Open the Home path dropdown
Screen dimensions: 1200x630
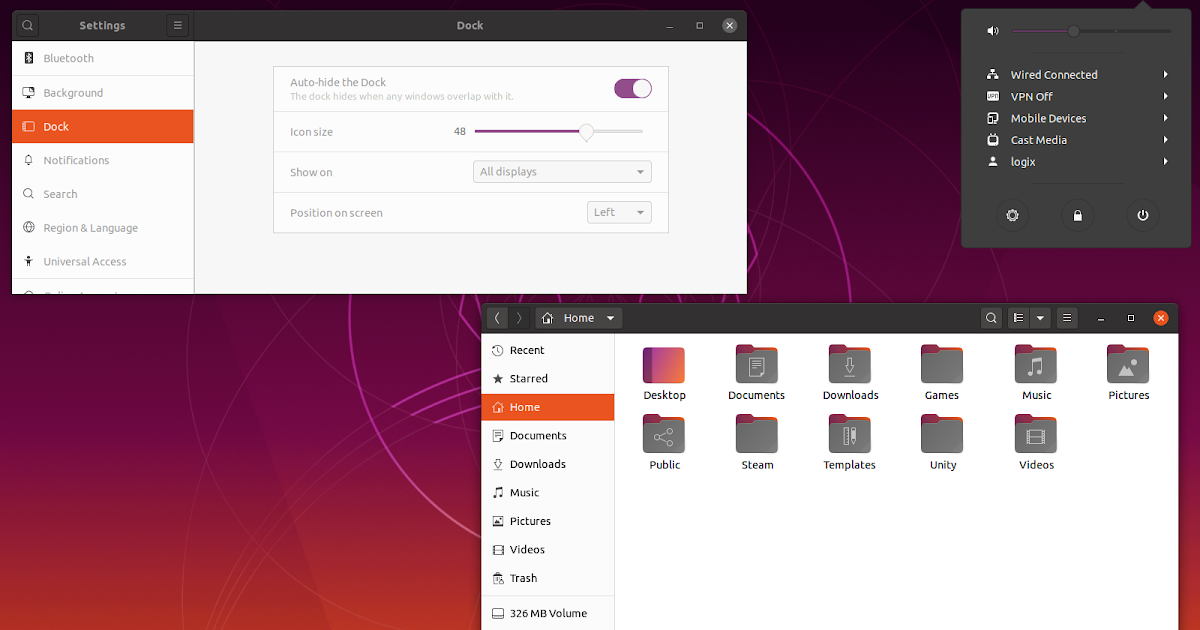579,318
